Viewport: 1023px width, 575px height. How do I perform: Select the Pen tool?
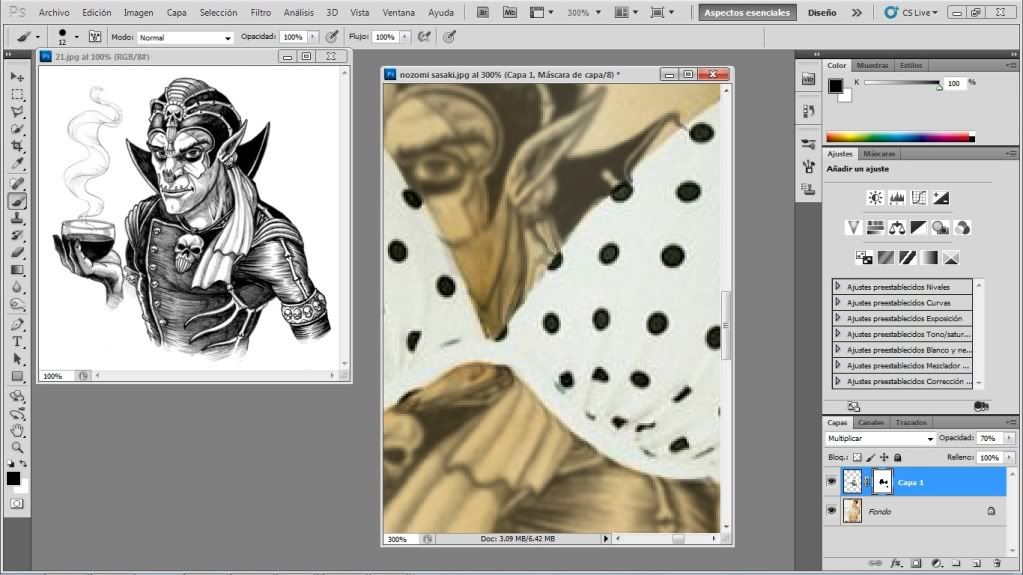[17, 324]
